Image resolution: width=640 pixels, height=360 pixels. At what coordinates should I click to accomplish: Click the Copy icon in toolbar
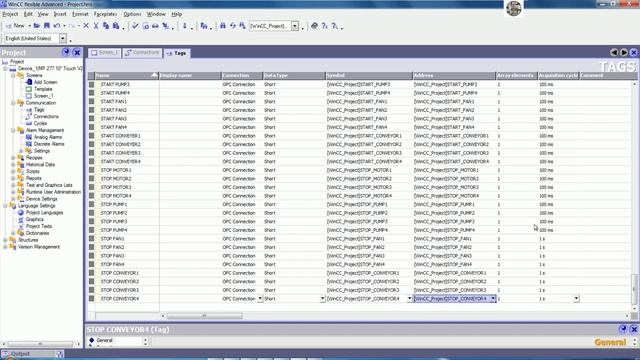pyautogui.click(x=106, y=26)
